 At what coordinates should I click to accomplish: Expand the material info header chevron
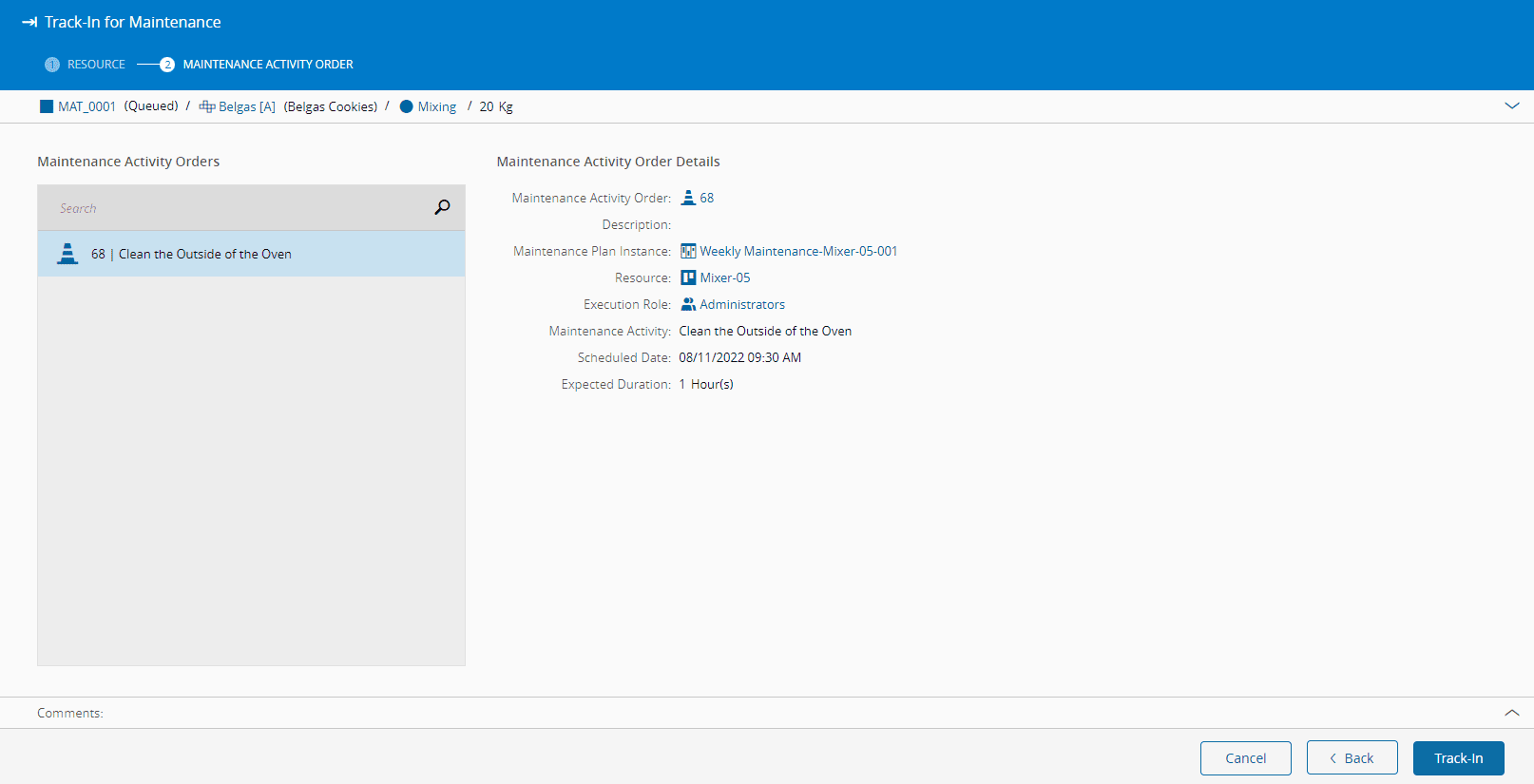click(1511, 105)
